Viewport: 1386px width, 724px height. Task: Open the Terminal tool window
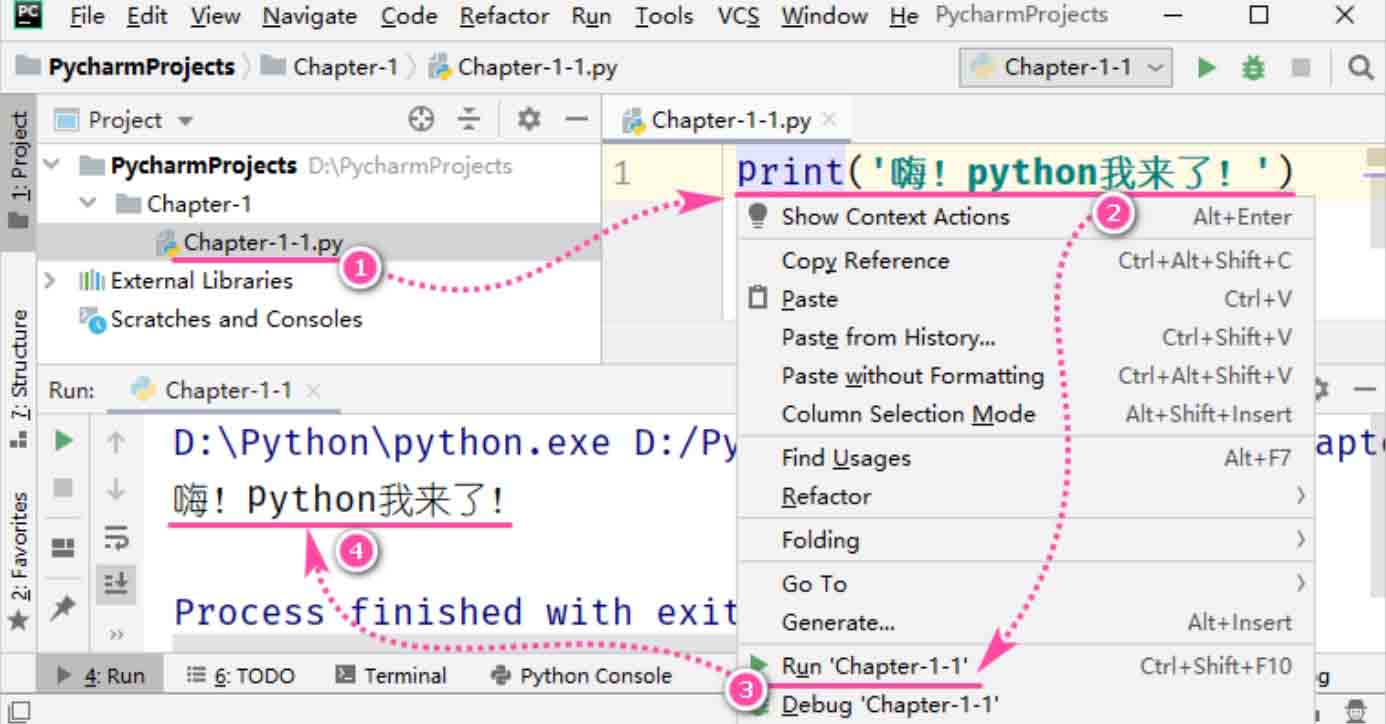point(391,676)
